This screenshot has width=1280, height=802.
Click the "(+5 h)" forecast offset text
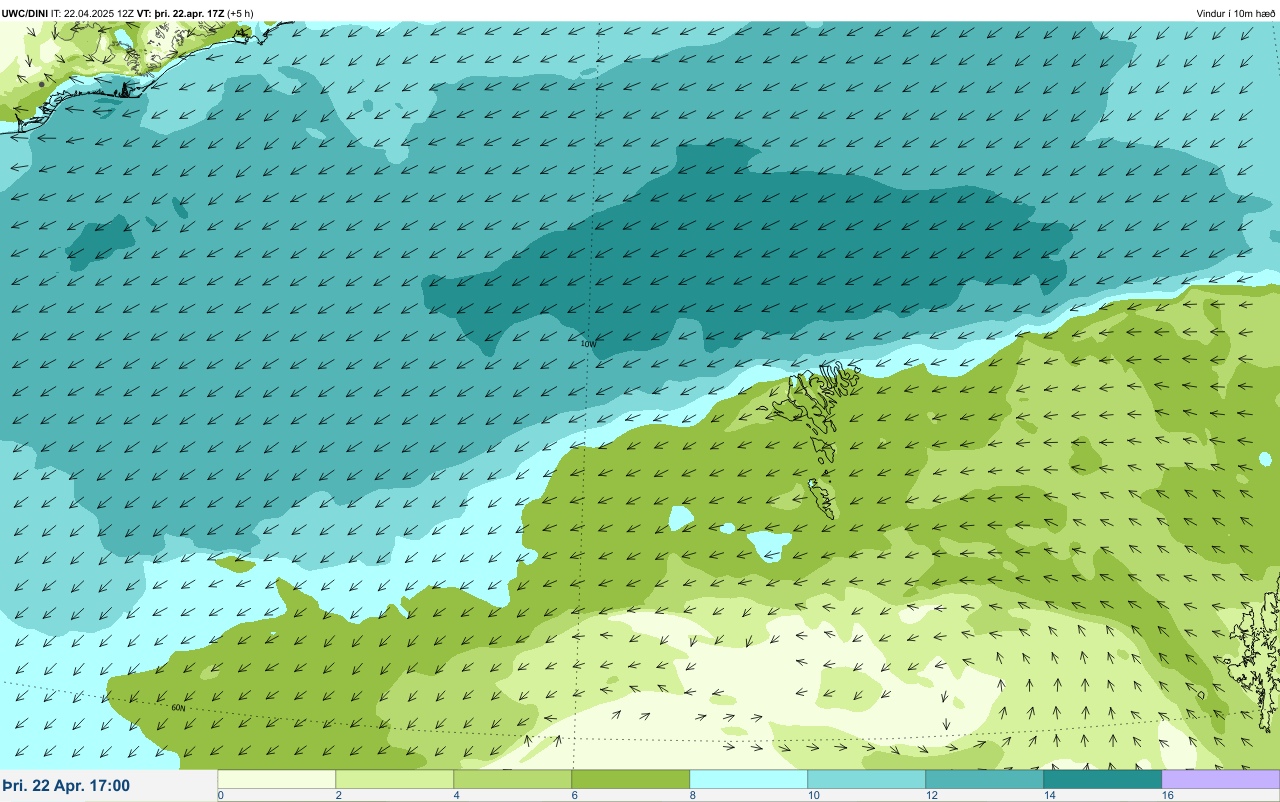point(240,14)
